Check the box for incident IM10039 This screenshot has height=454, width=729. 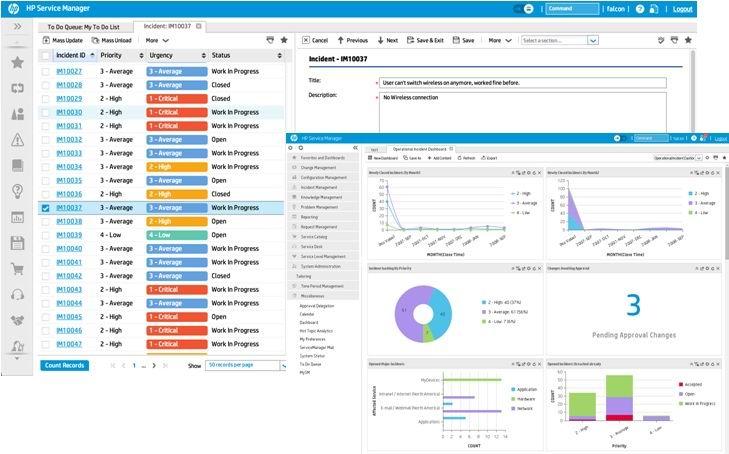(45, 236)
